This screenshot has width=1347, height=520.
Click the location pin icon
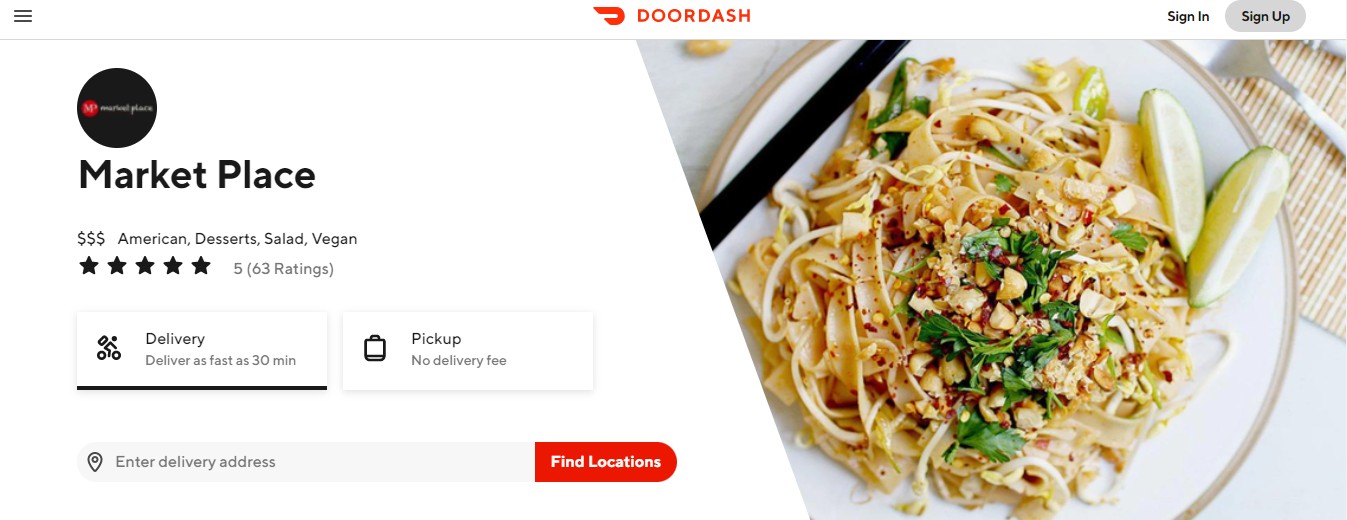click(x=95, y=462)
